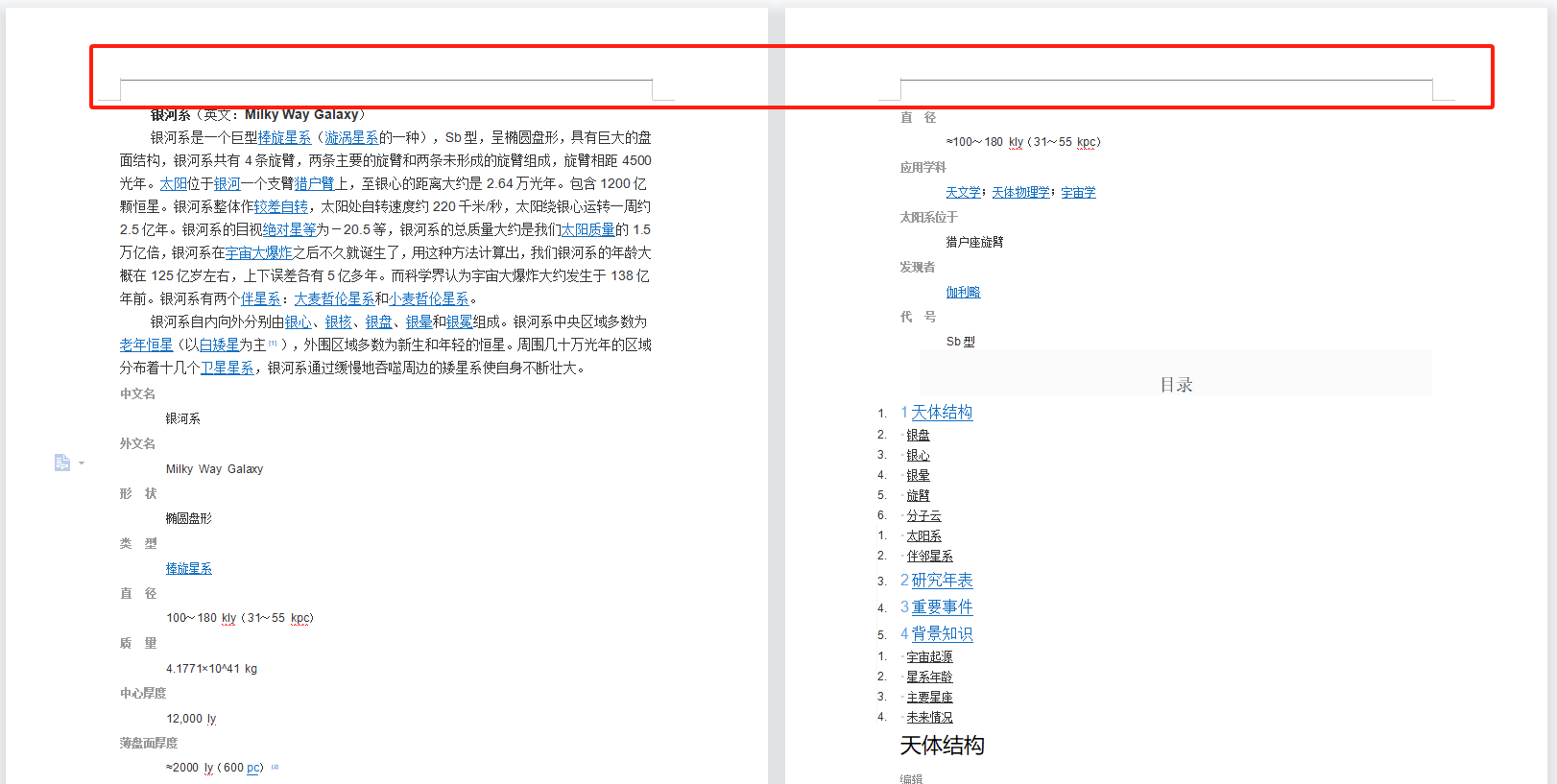Open 棒旋星系 link under 类型 field
The width and height of the screenshot is (1557, 784).
[x=189, y=568]
